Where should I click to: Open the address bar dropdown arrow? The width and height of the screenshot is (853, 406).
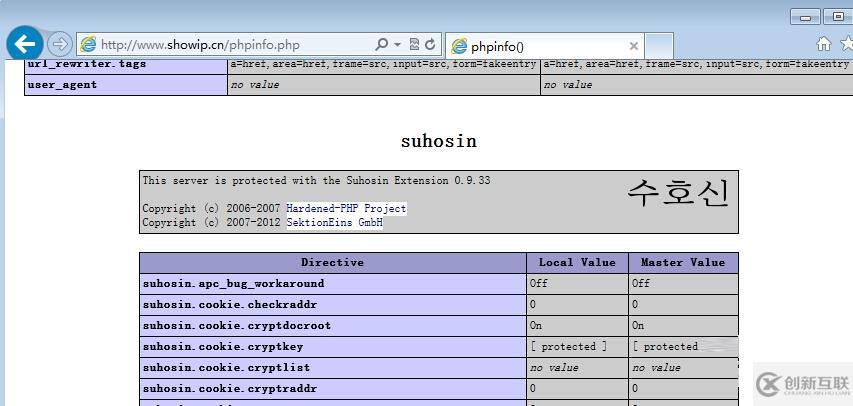[x=398, y=45]
